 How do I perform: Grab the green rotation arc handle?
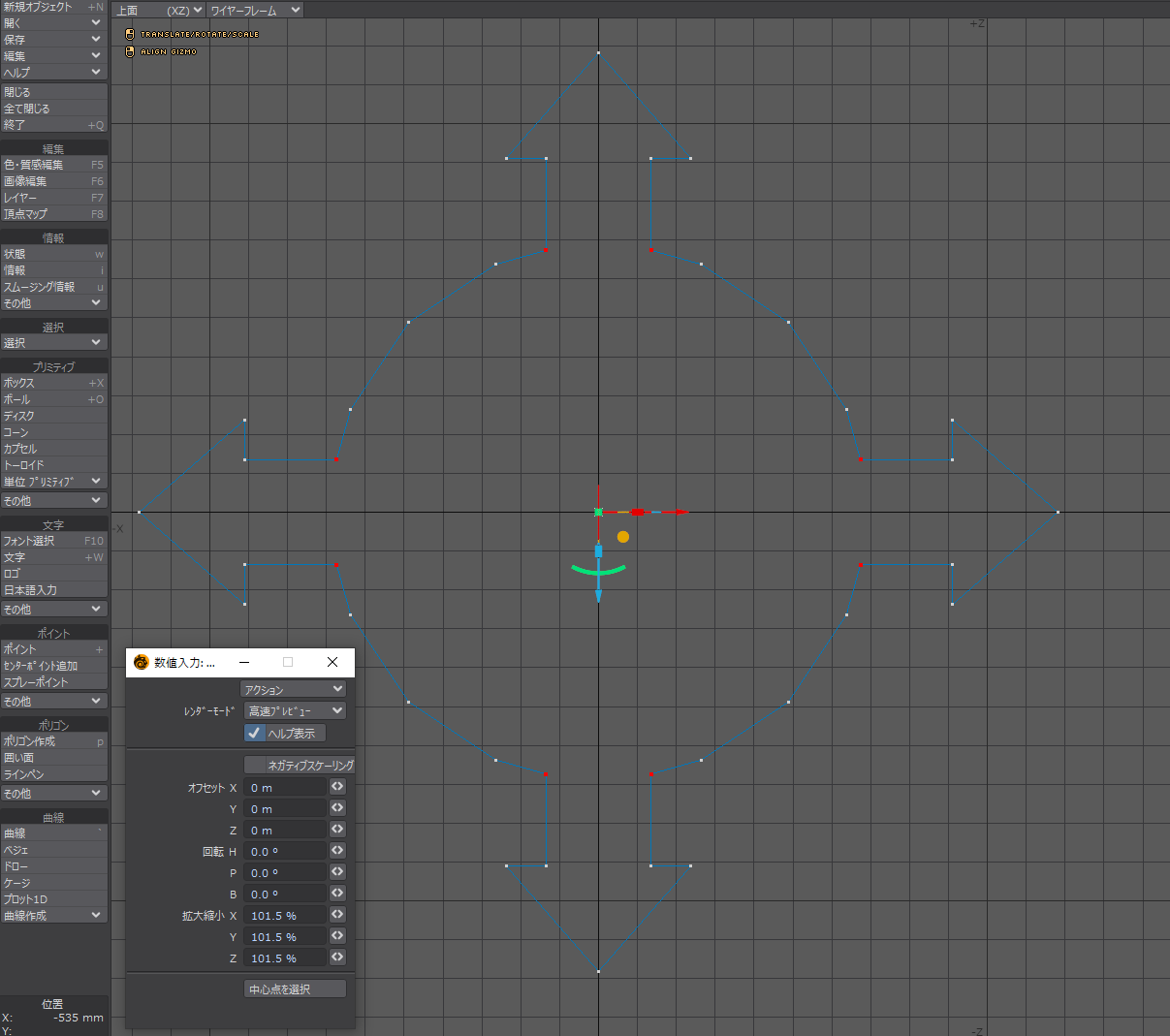coord(598,570)
